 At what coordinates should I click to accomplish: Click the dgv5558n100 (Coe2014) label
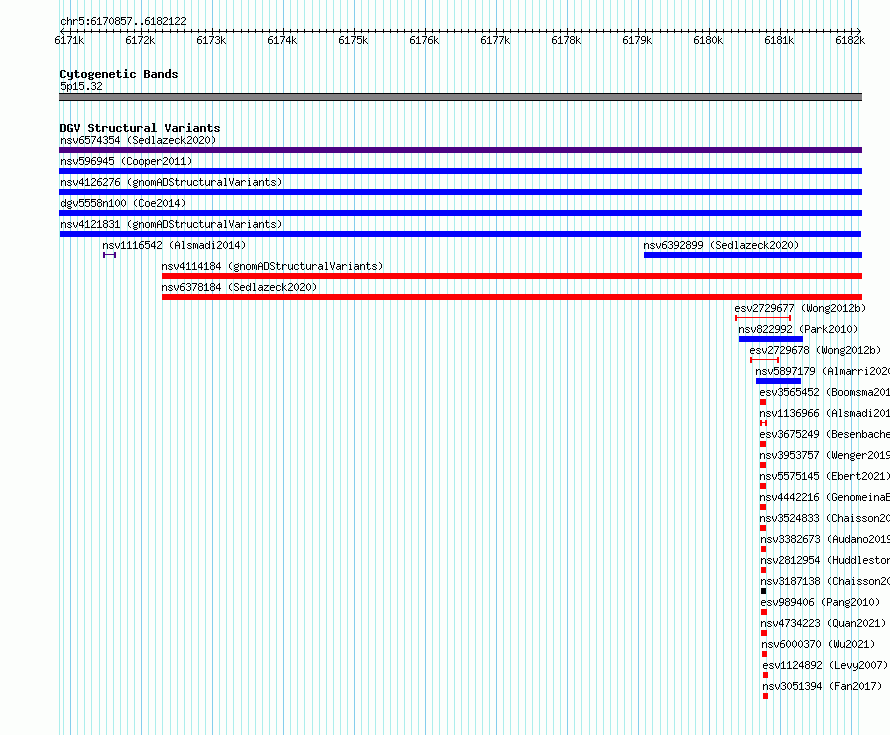point(123,203)
